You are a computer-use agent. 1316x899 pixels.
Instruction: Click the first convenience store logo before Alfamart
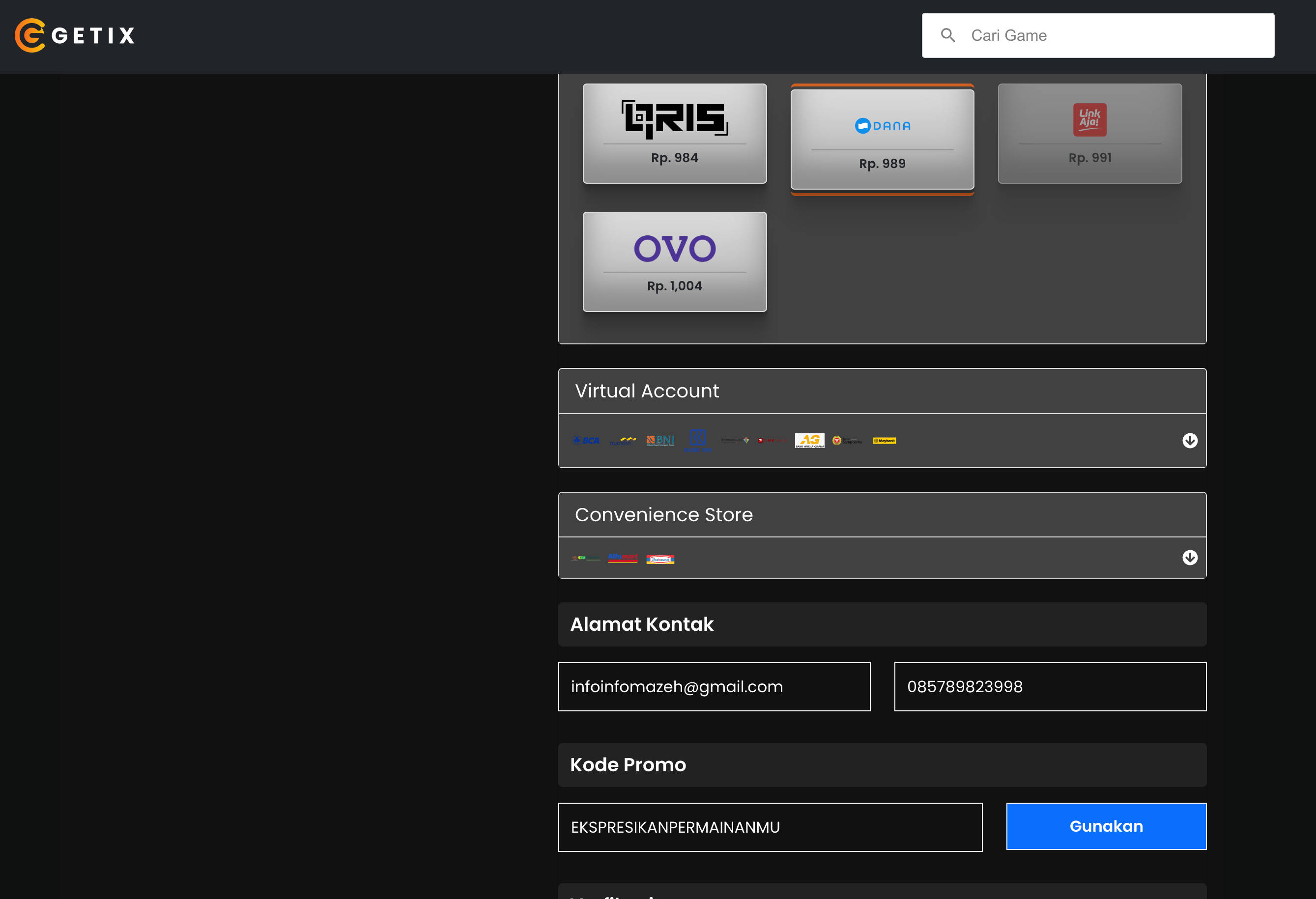(x=586, y=558)
